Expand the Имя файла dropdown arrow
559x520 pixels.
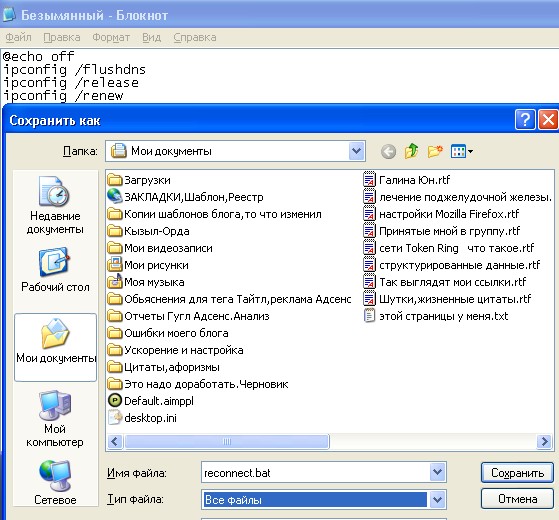click(437, 473)
